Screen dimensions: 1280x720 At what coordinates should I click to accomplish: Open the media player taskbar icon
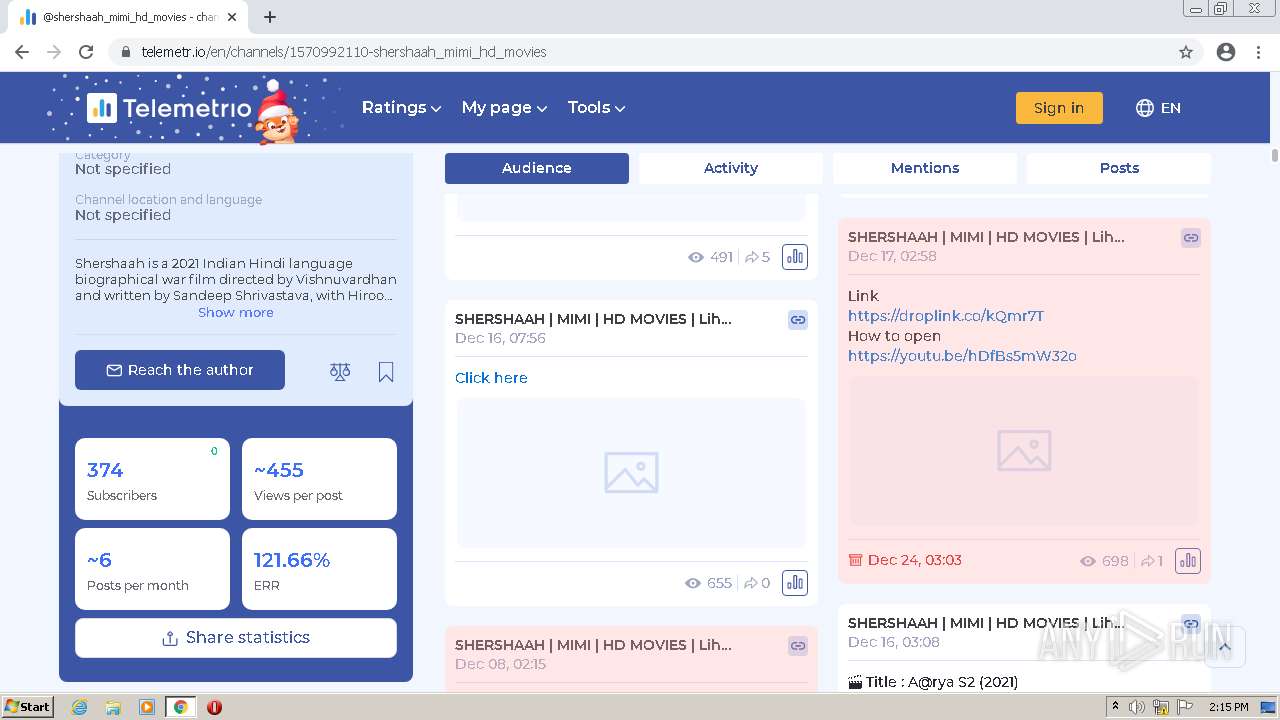point(147,707)
